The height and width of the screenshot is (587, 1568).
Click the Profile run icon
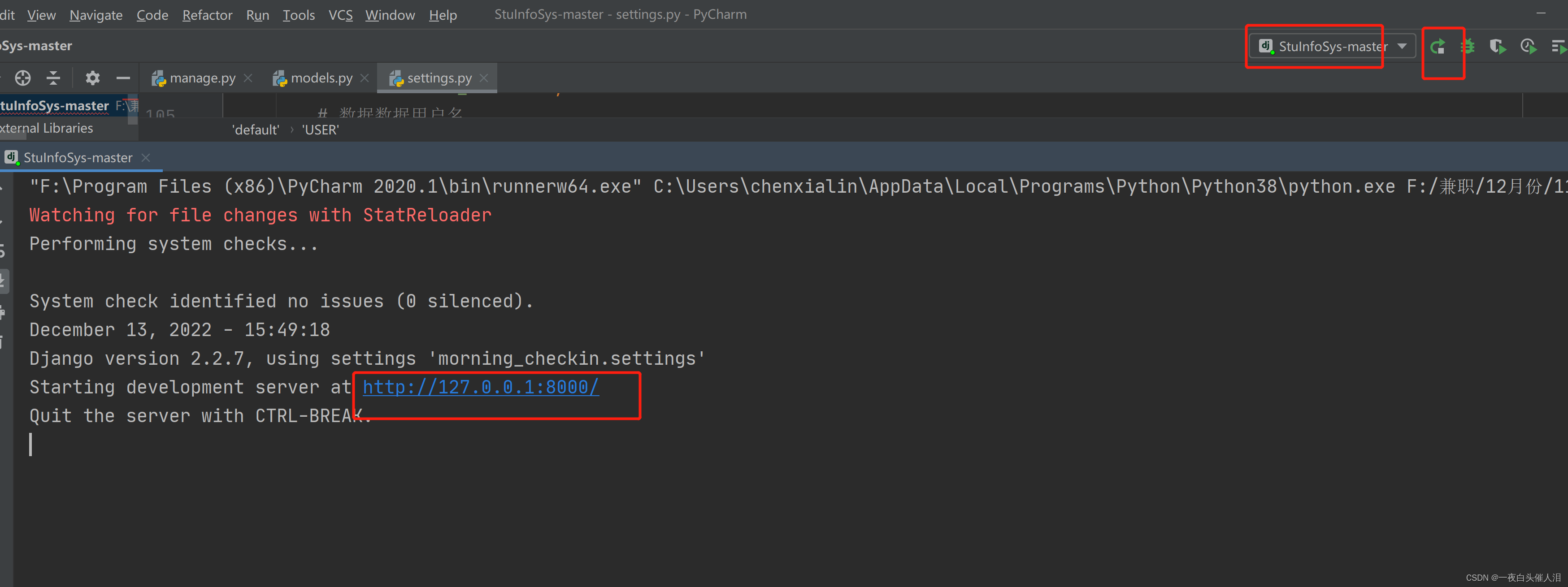1529,46
